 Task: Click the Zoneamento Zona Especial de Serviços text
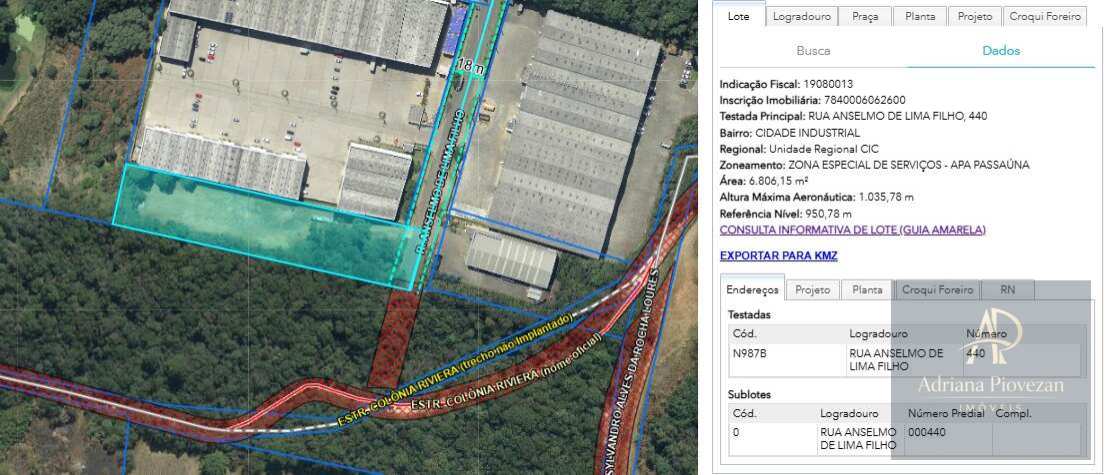pyautogui.click(x=908, y=164)
